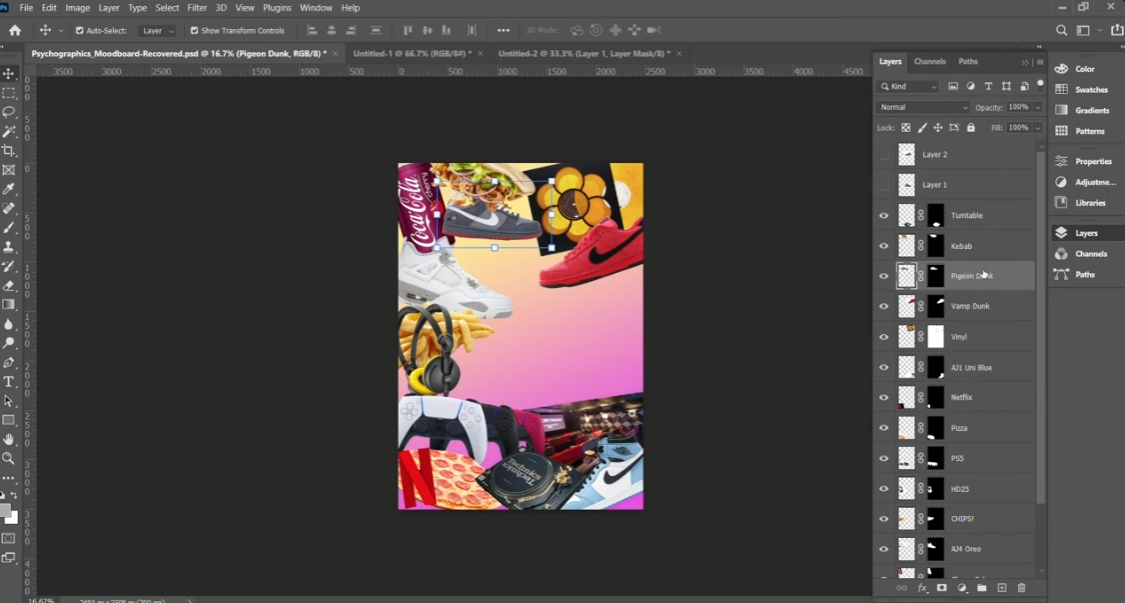The image size is (1125, 603).
Task: Select the Rectangle shape tool
Action: 9,420
